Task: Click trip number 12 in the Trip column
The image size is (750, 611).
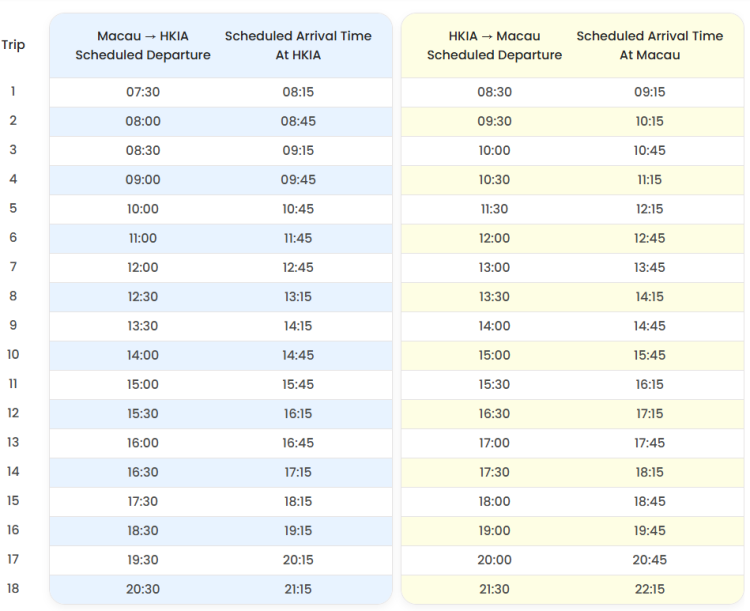Action: tap(13, 413)
